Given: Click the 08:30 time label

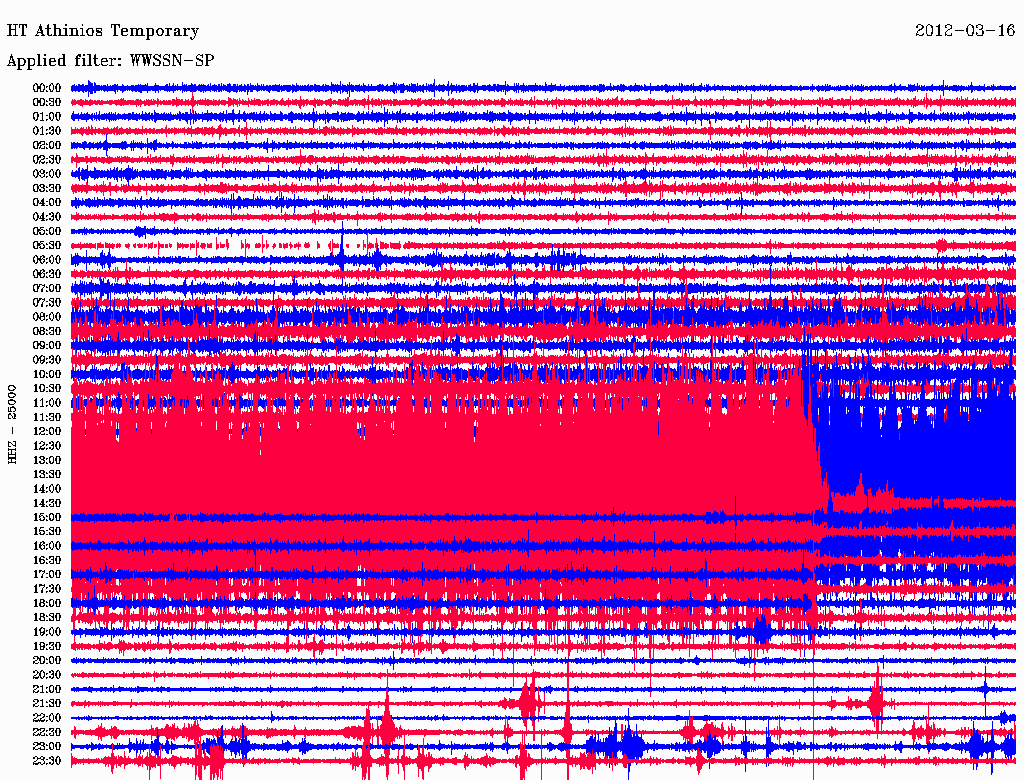Looking at the screenshot, I should (x=47, y=331).
